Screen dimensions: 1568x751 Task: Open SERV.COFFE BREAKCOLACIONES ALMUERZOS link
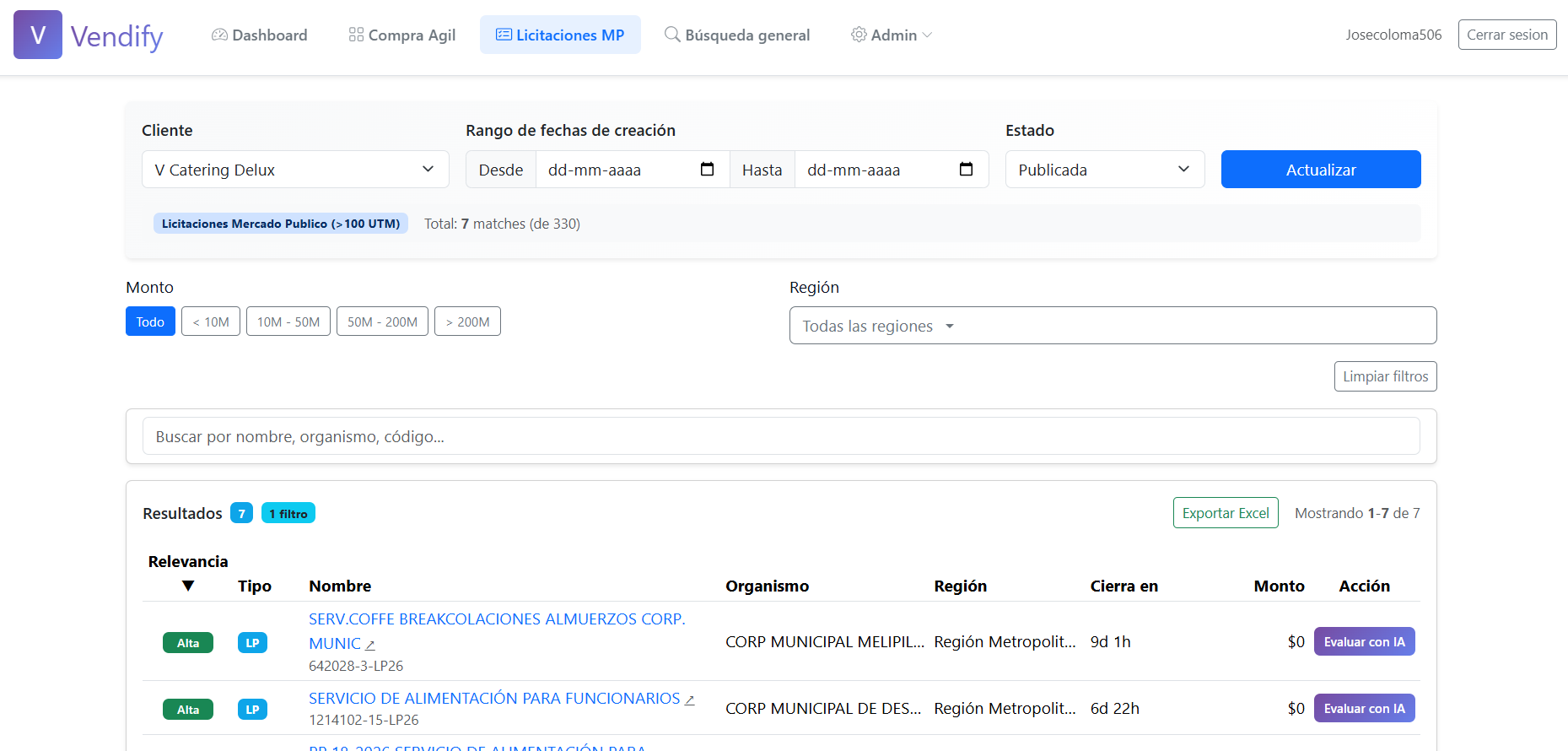[497, 630]
